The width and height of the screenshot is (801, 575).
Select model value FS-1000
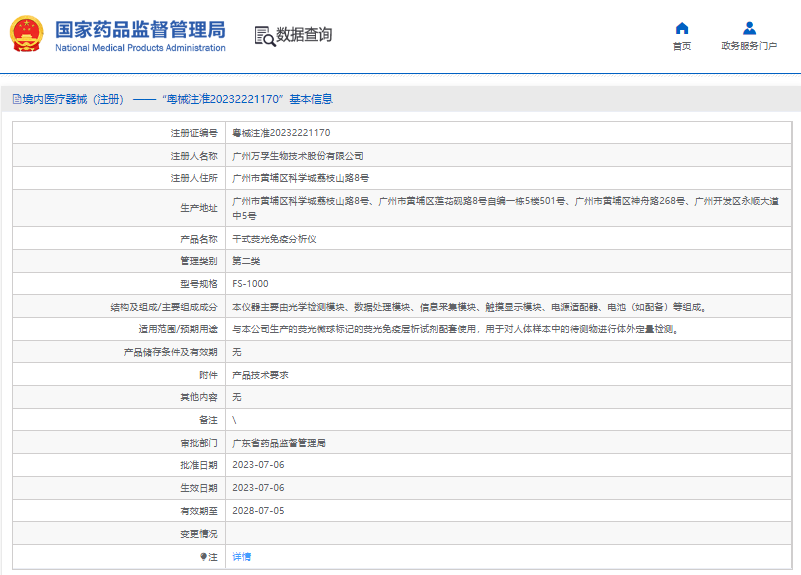250,284
